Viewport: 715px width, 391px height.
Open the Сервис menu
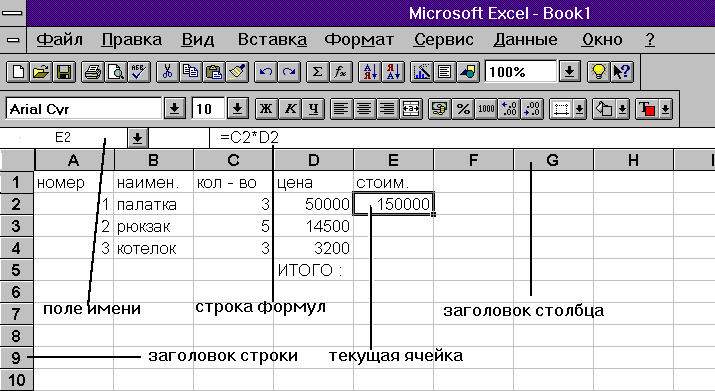click(443, 40)
